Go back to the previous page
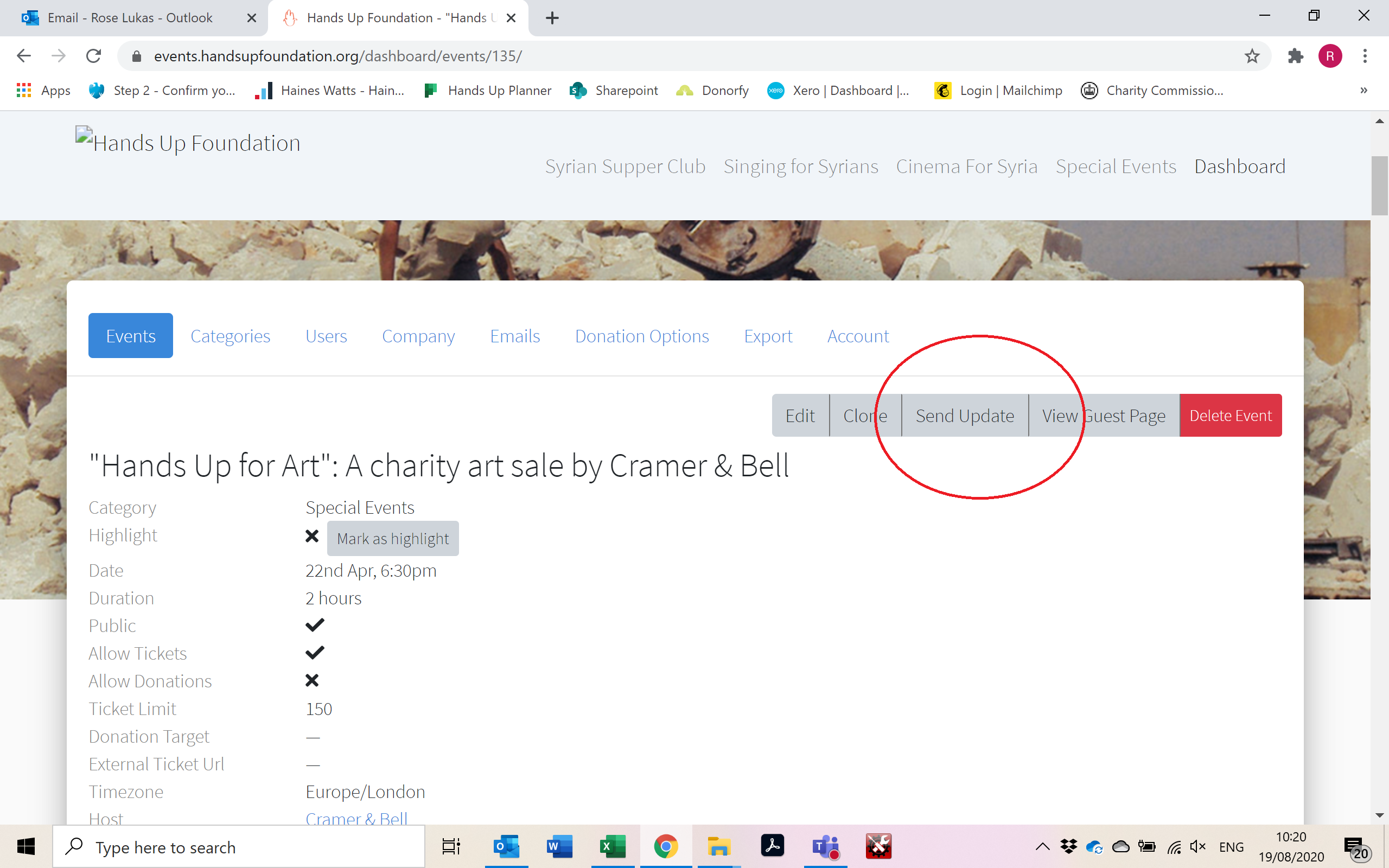 (x=23, y=56)
